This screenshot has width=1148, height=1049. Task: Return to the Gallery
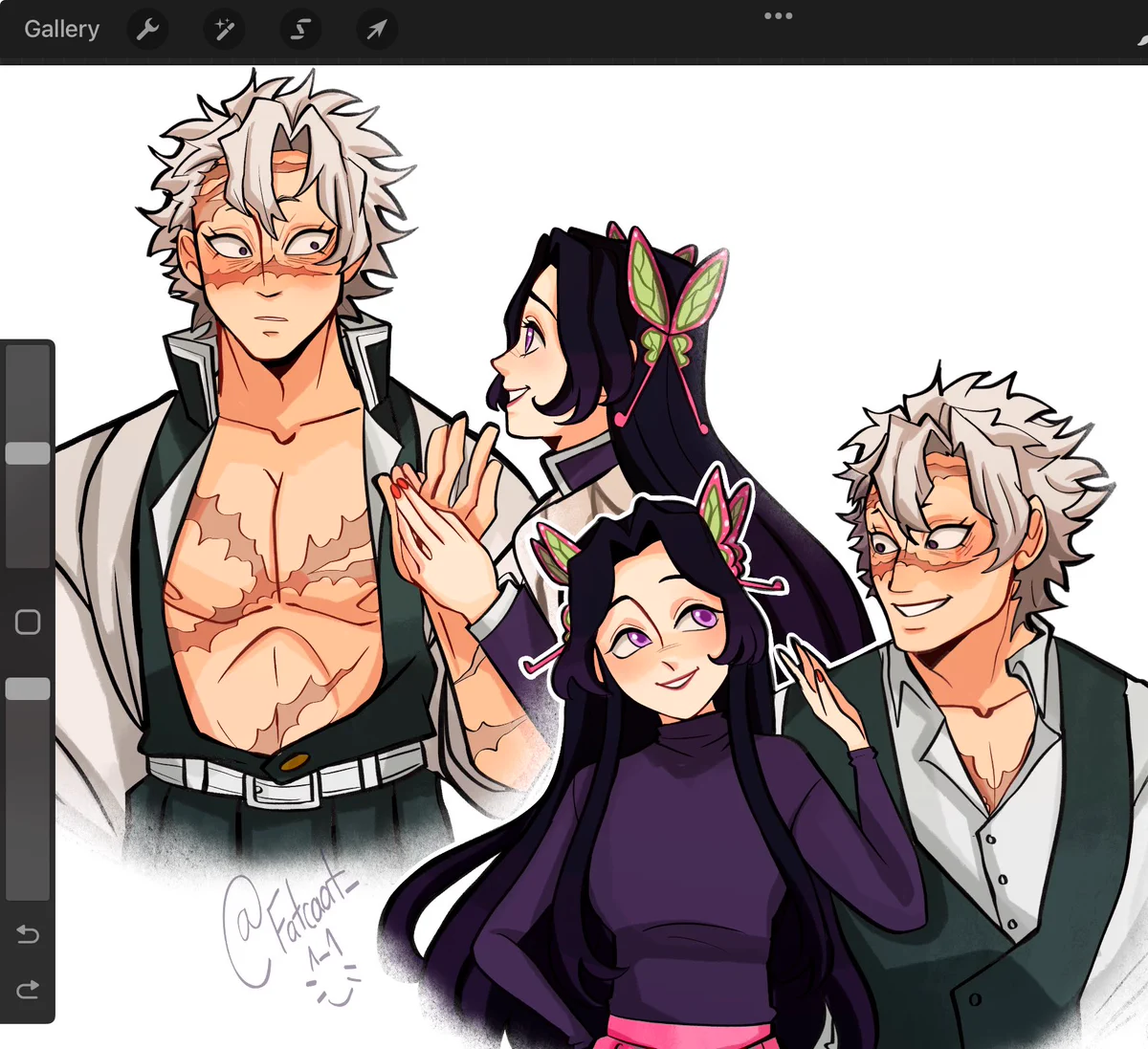(x=61, y=30)
